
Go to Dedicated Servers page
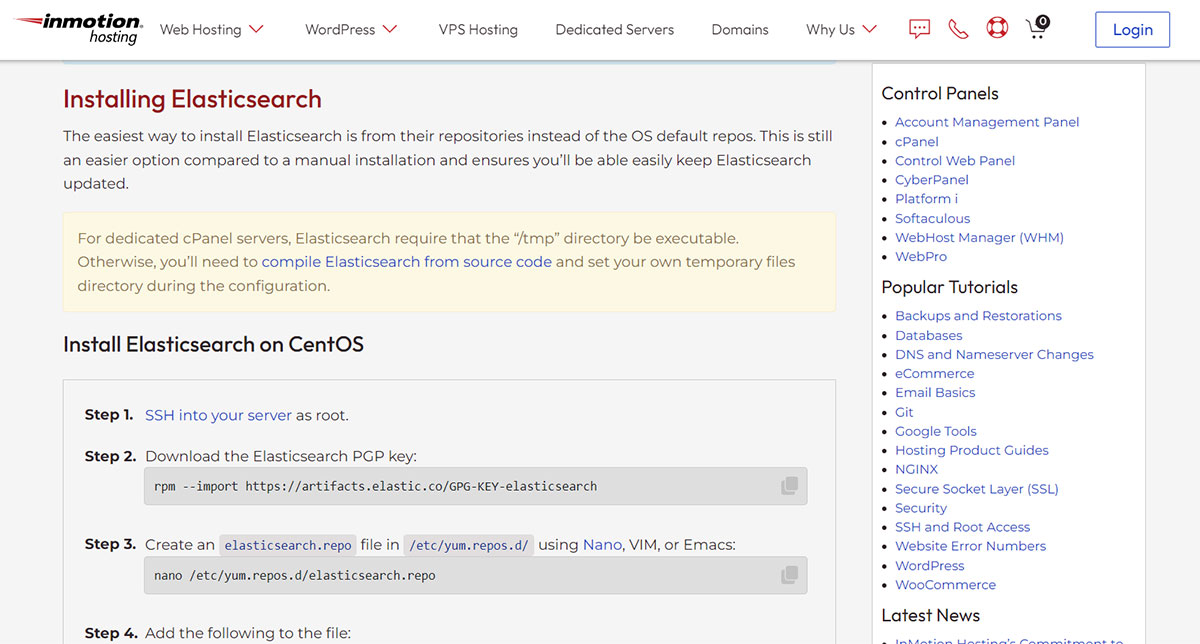point(615,30)
